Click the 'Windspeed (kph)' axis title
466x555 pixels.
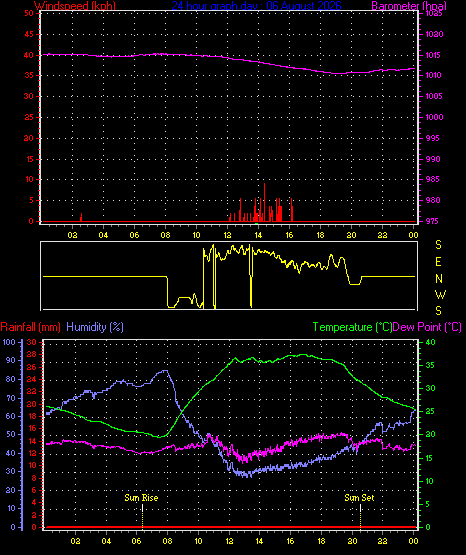(75, 6)
